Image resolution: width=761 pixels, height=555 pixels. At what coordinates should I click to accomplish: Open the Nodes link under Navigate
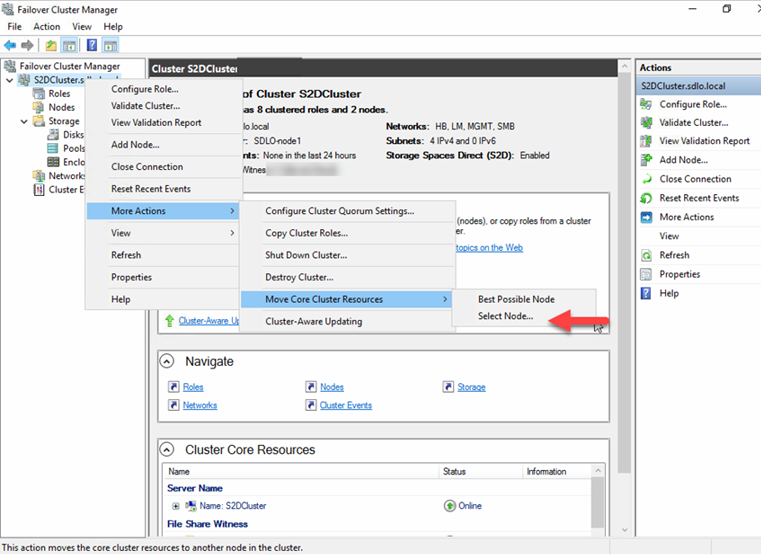[331, 387]
